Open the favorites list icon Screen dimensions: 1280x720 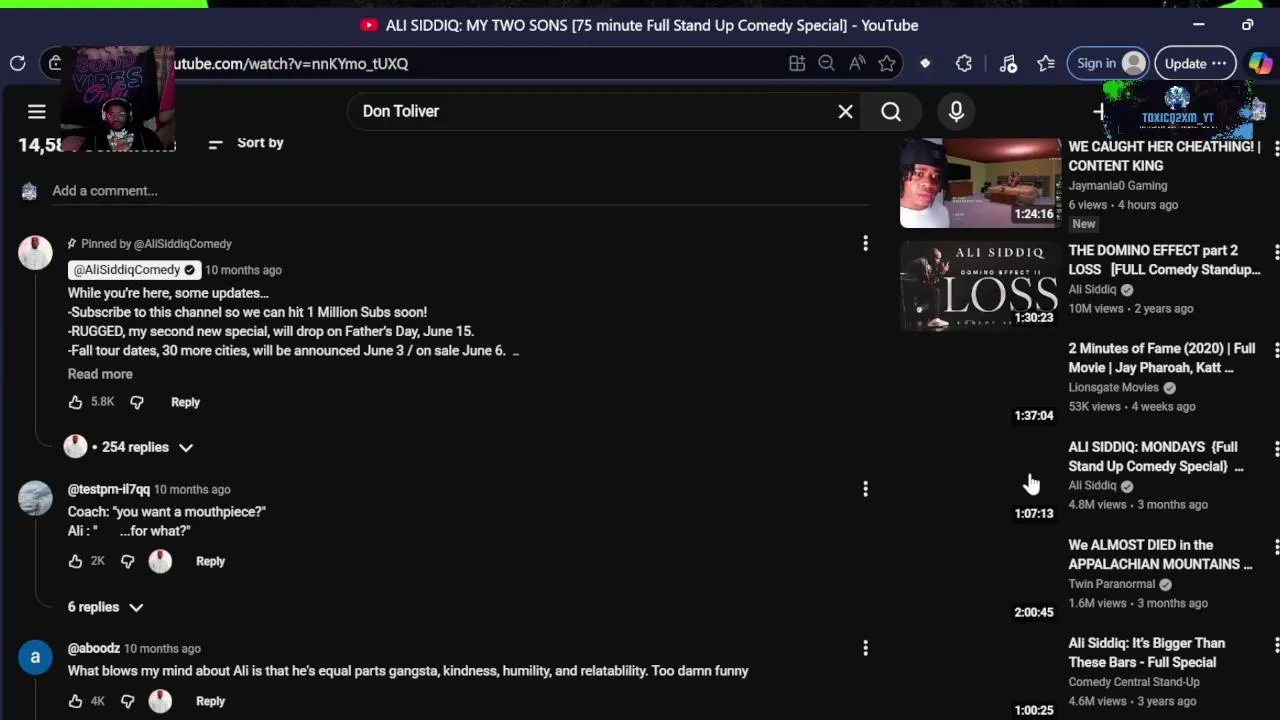tap(1046, 63)
